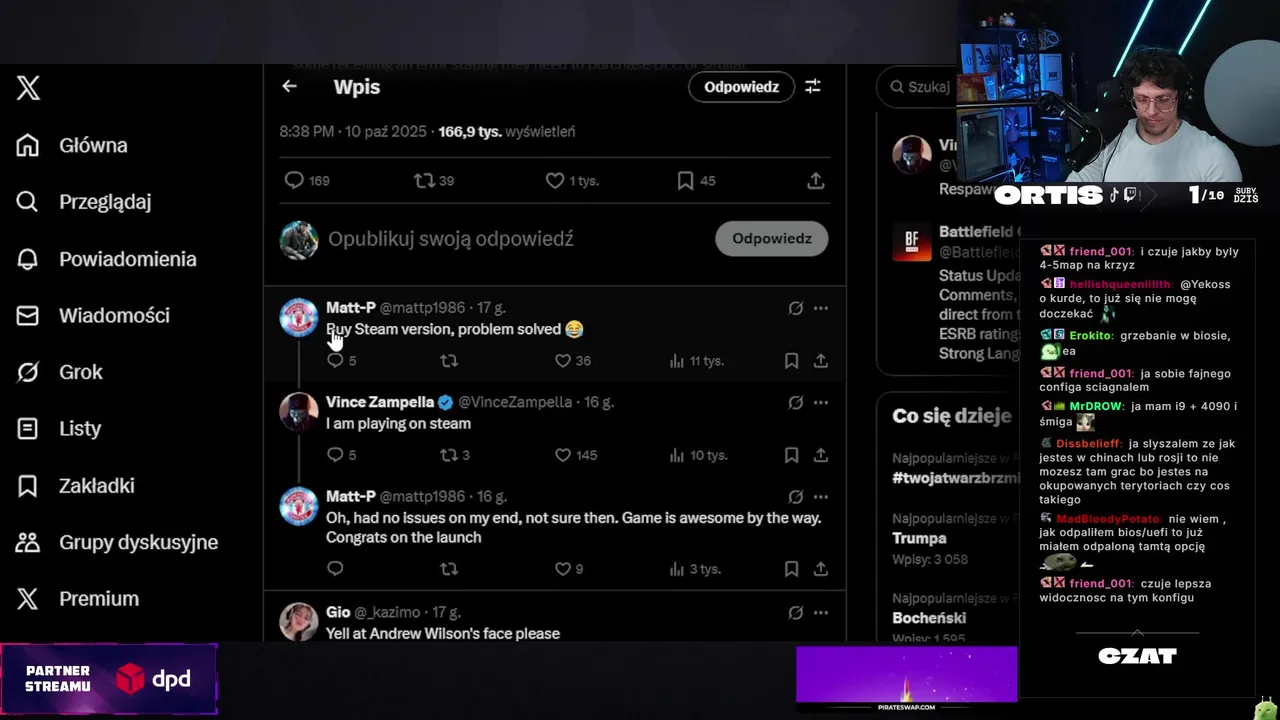The image size is (1280, 720).
Task: Share the main post
Action: (x=816, y=181)
